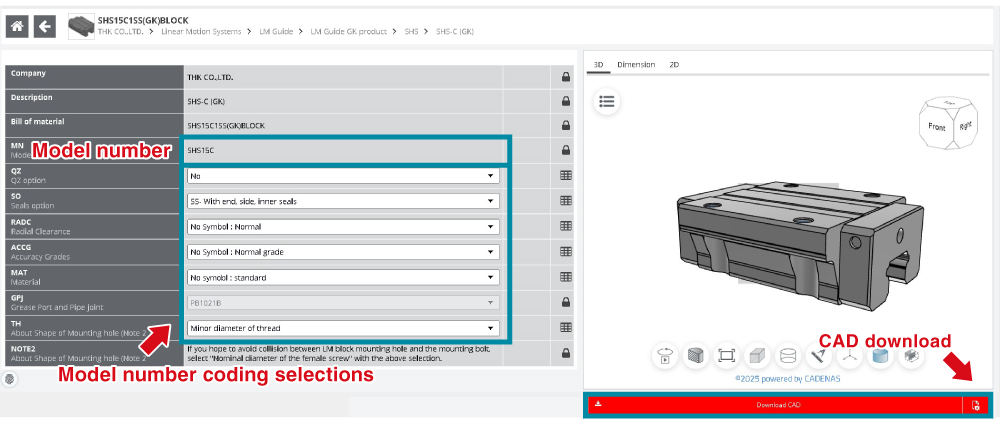Click the SHS15C1SS(GK)BLOCK bill of material value
Image resolution: width=1000 pixels, height=423 pixels.
pos(226,126)
